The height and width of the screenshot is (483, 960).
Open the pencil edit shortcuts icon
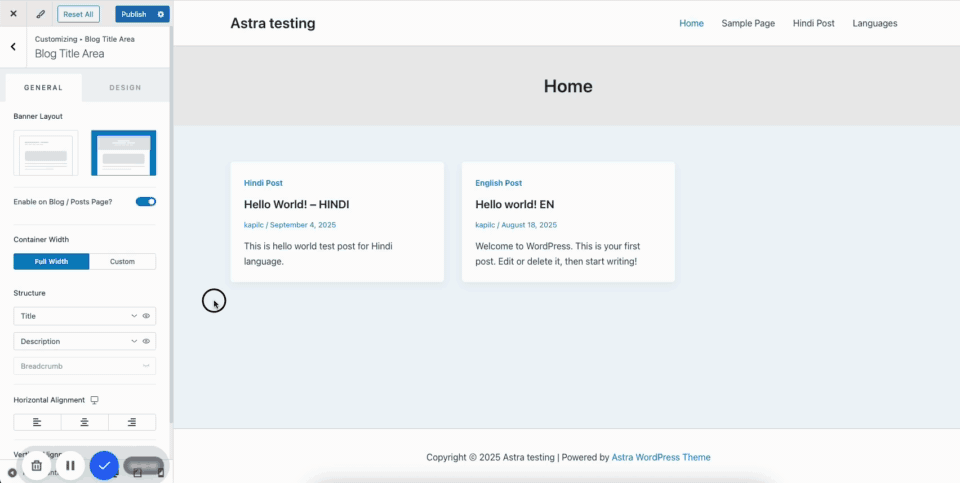[x=40, y=14]
